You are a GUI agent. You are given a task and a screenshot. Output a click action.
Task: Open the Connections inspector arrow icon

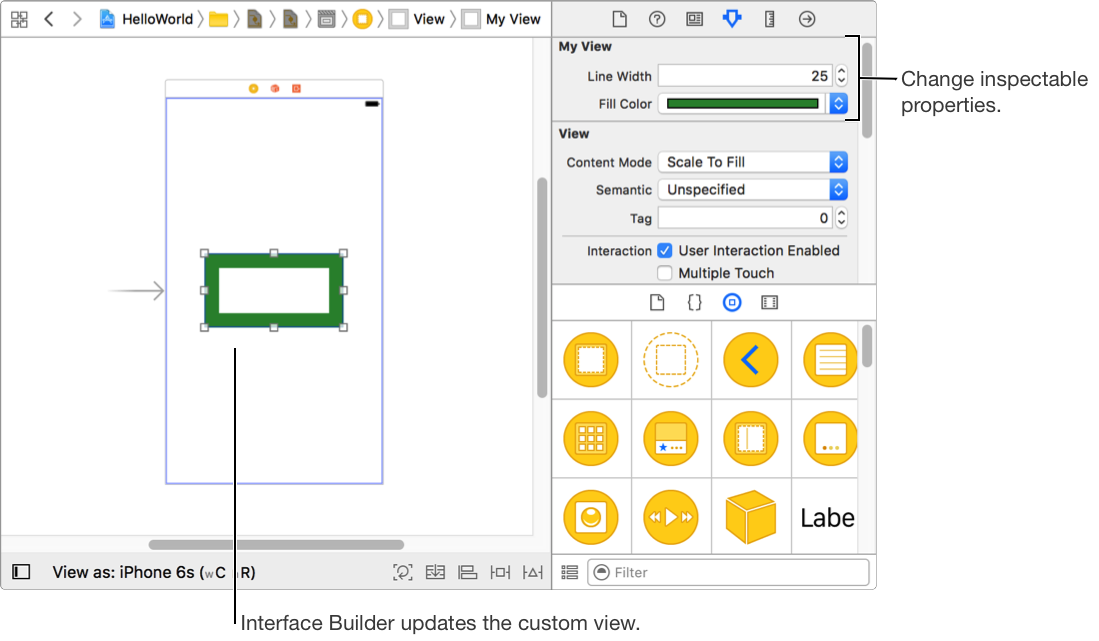point(806,19)
